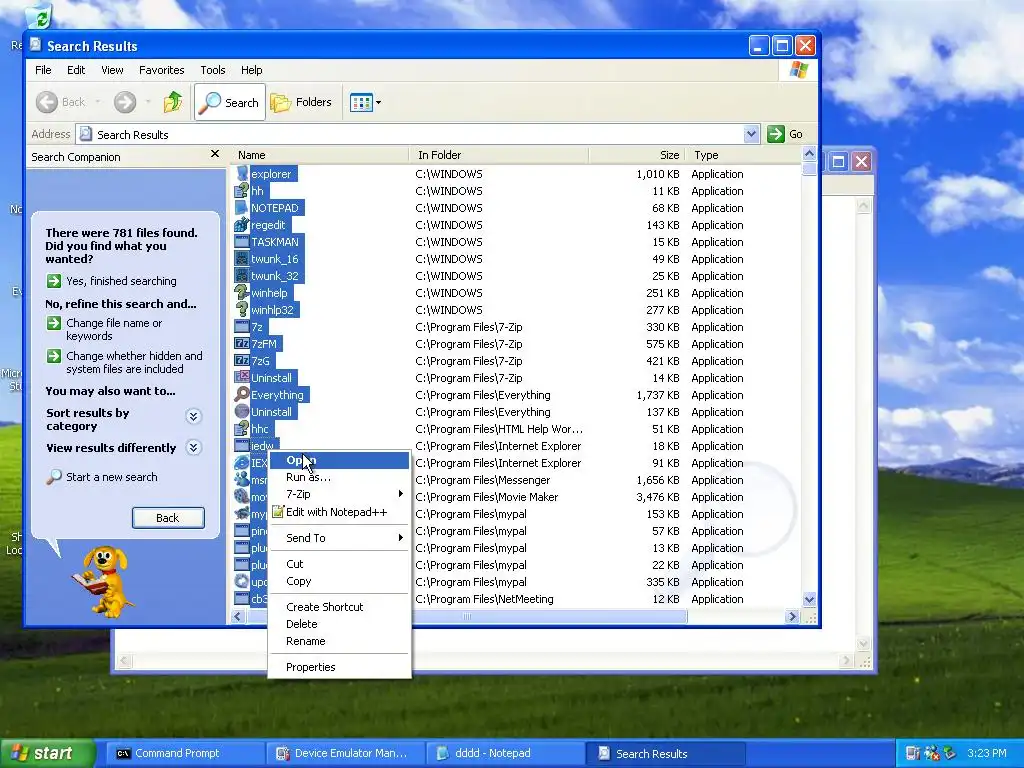
Task: Click the vertical scrollbar up arrow
Action: pos(809,154)
